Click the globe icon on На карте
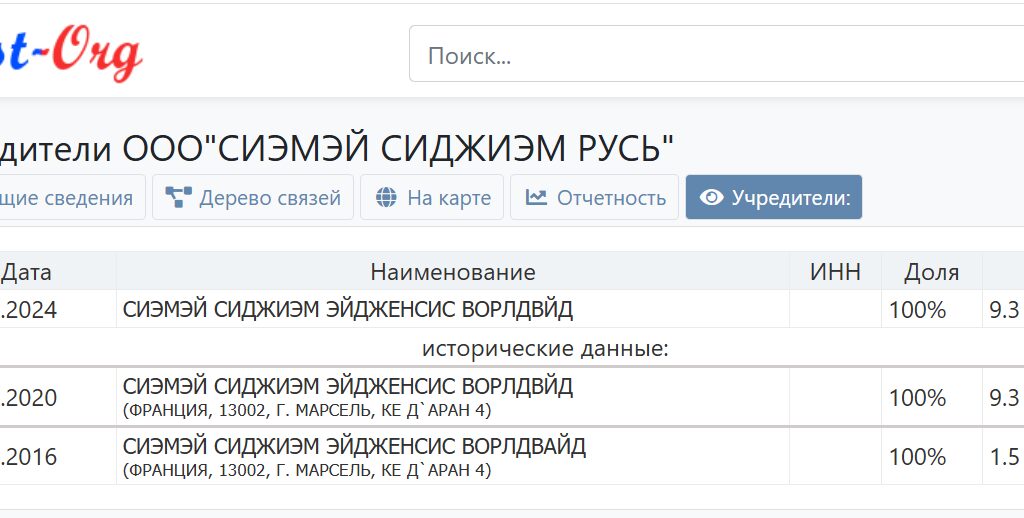This screenshot has height=518, width=1024. pyautogui.click(x=386, y=198)
